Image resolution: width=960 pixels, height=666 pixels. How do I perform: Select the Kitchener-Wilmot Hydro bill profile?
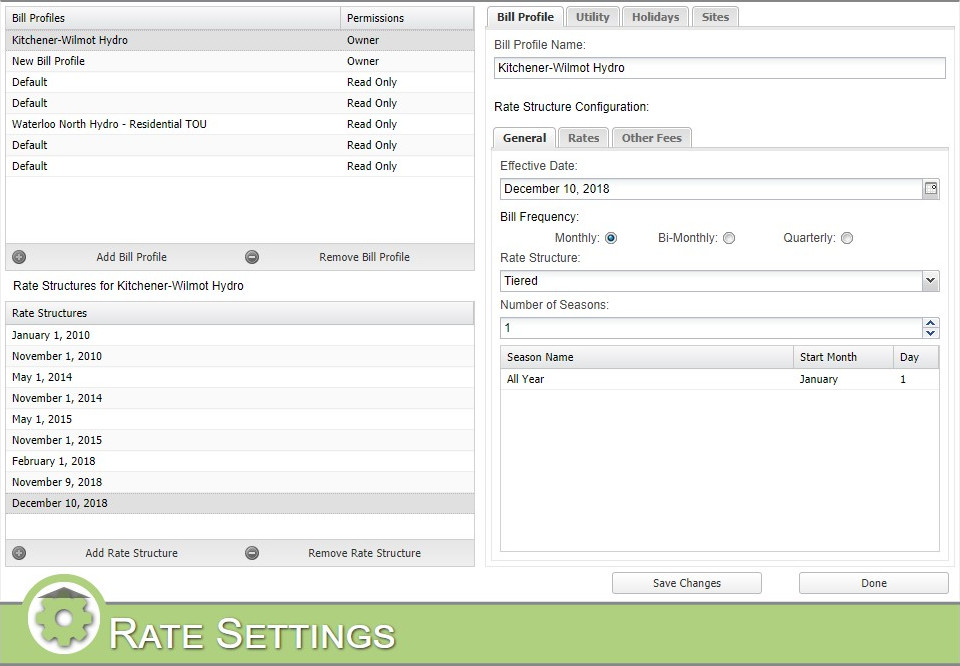pyautogui.click(x=240, y=40)
